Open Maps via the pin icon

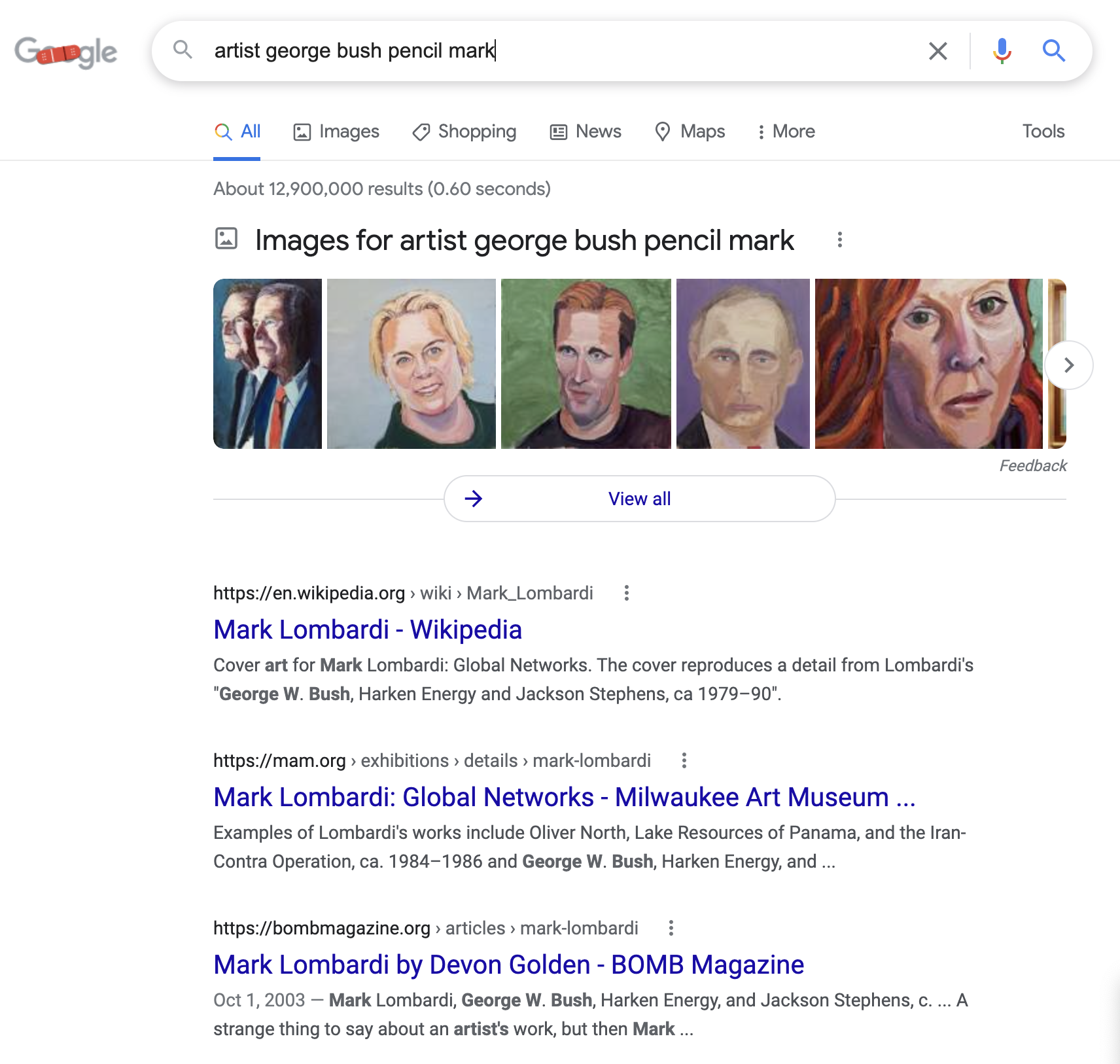663,132
